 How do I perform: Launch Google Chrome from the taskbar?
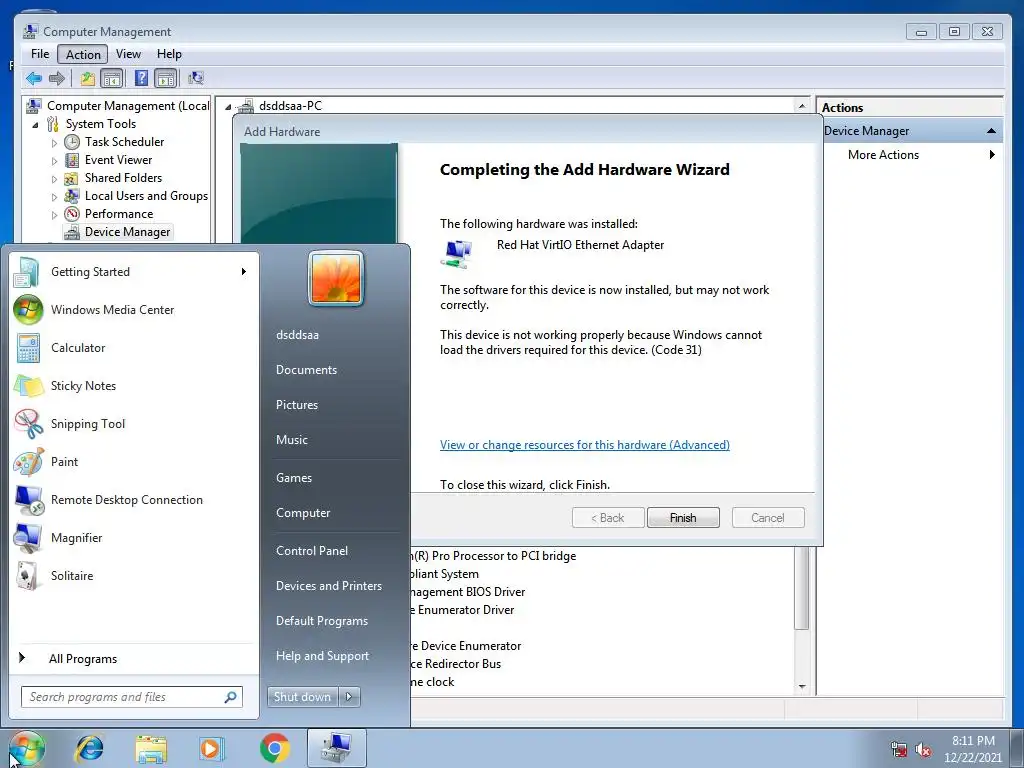coord(275,748)
